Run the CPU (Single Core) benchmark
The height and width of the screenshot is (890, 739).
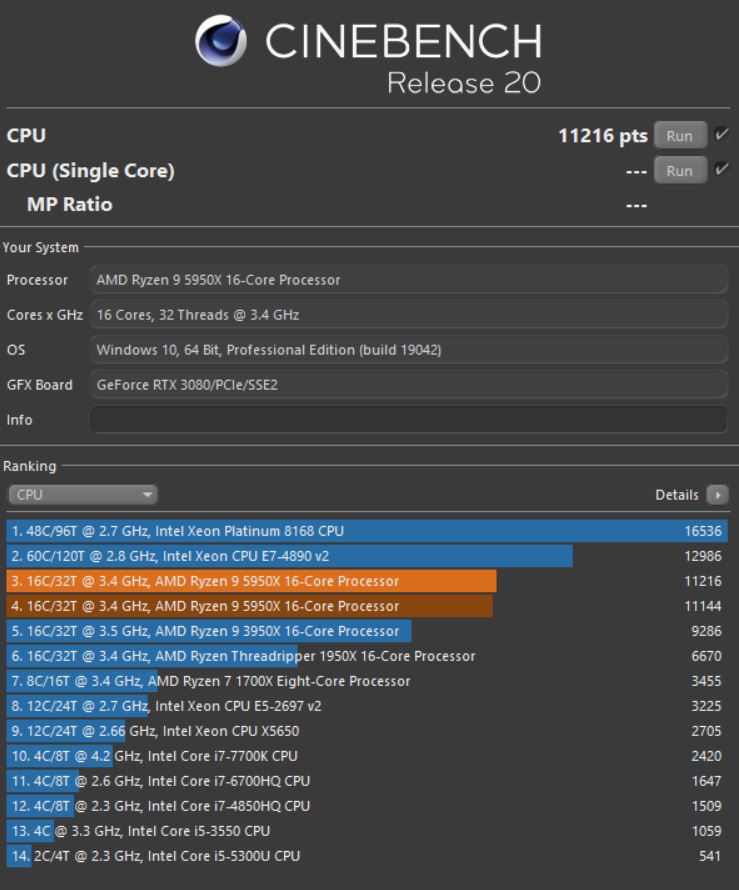click(680, 170)
